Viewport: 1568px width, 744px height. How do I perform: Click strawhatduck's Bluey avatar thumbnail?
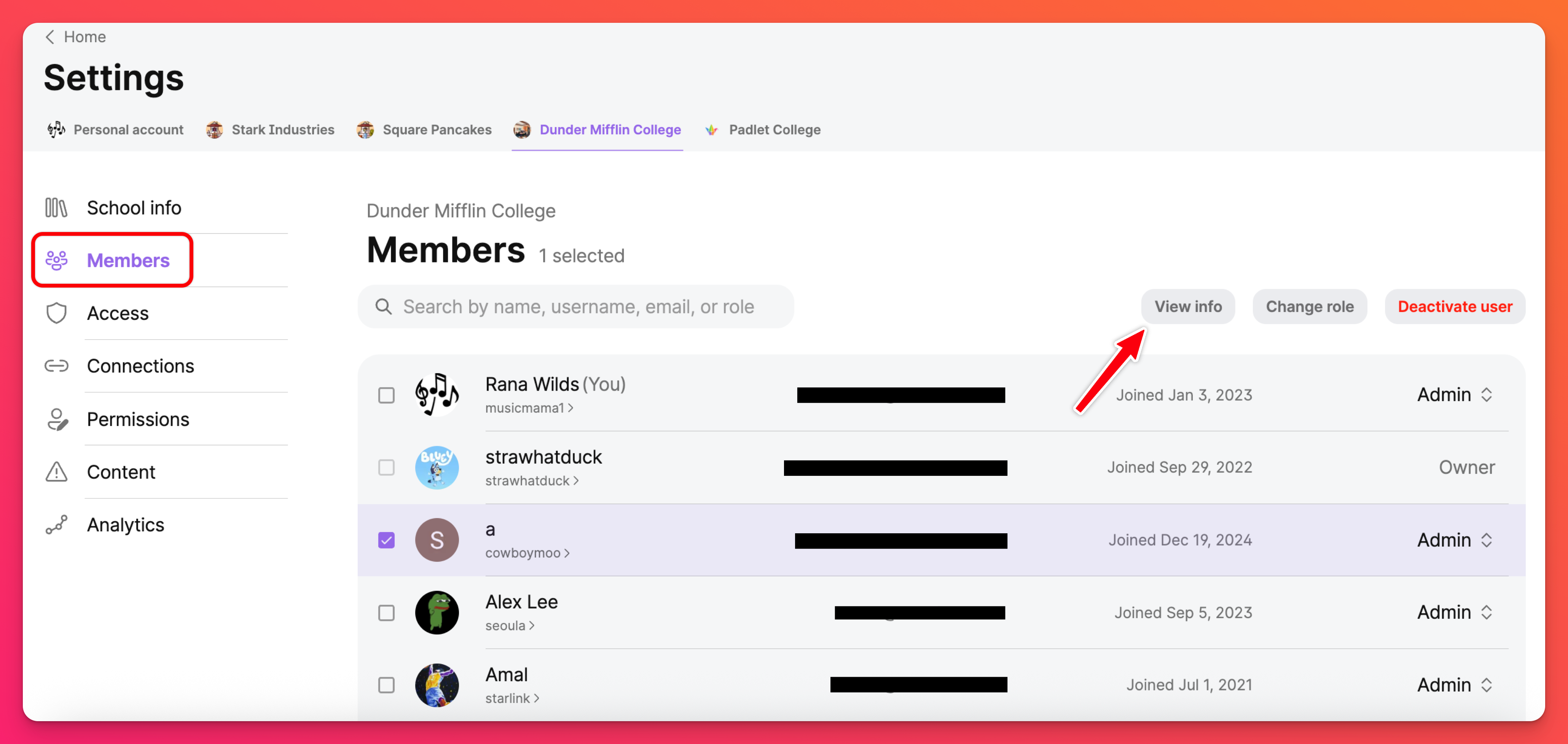click(437, 467)
